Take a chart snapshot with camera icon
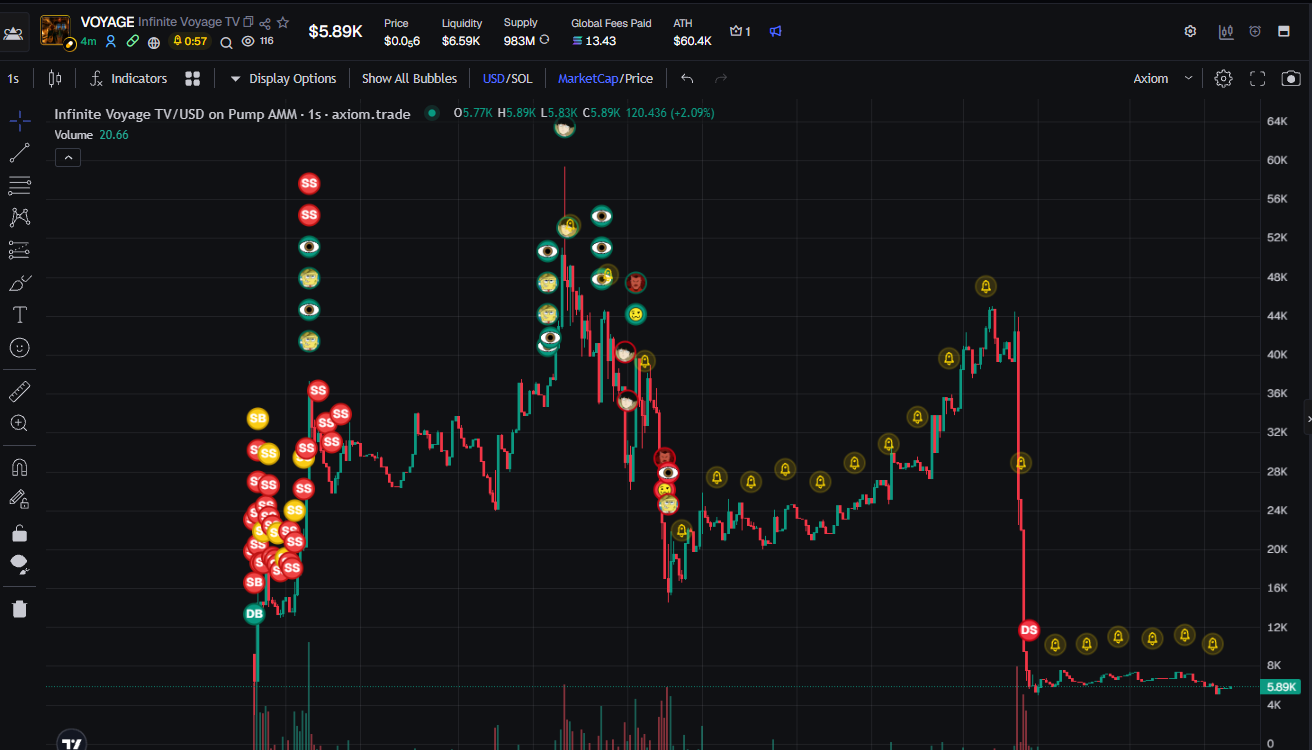This screenshot has width=1312, height=750. pyautogui.click(x=1291, y=78)
